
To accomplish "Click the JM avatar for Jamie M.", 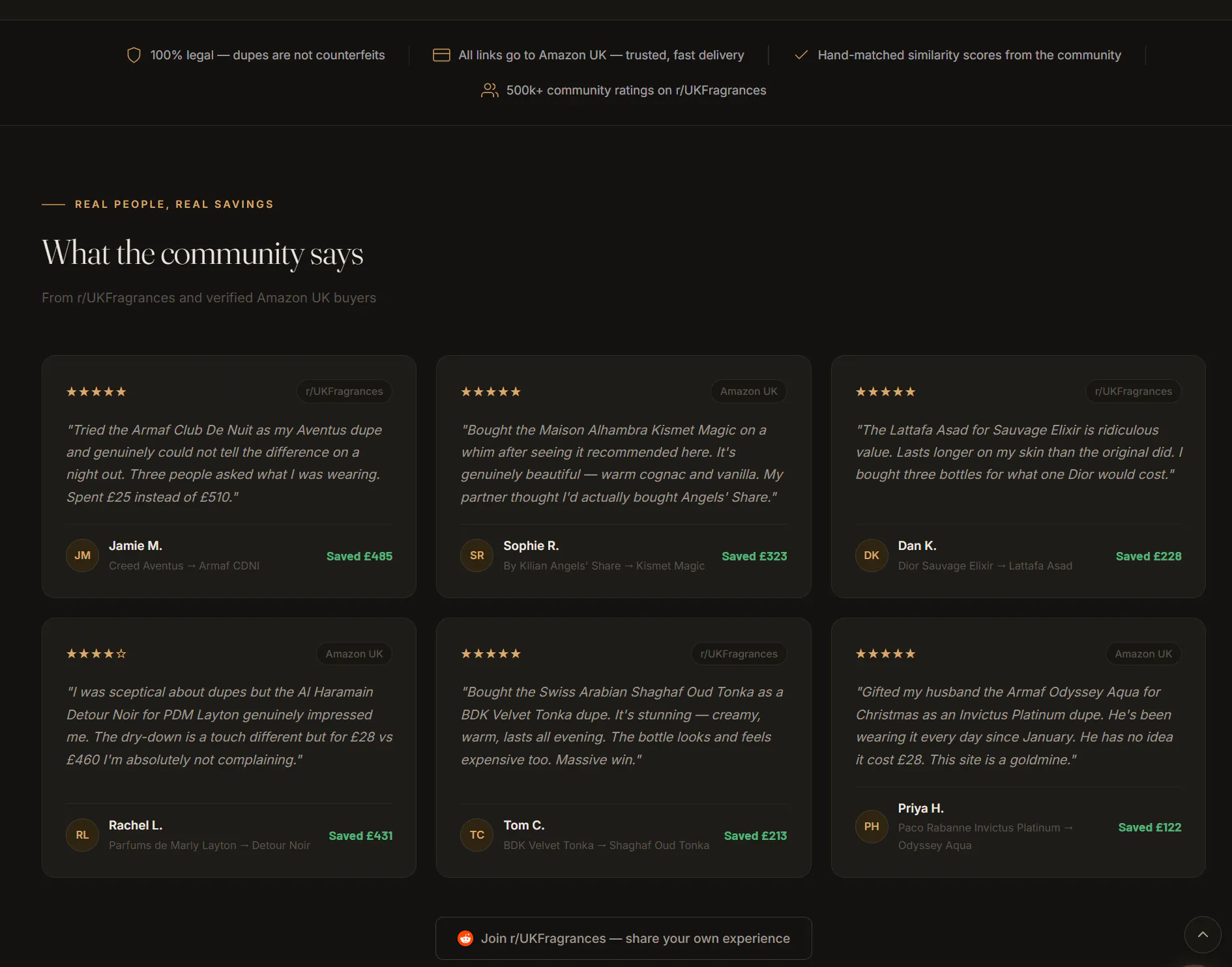I will coord(83,556).
